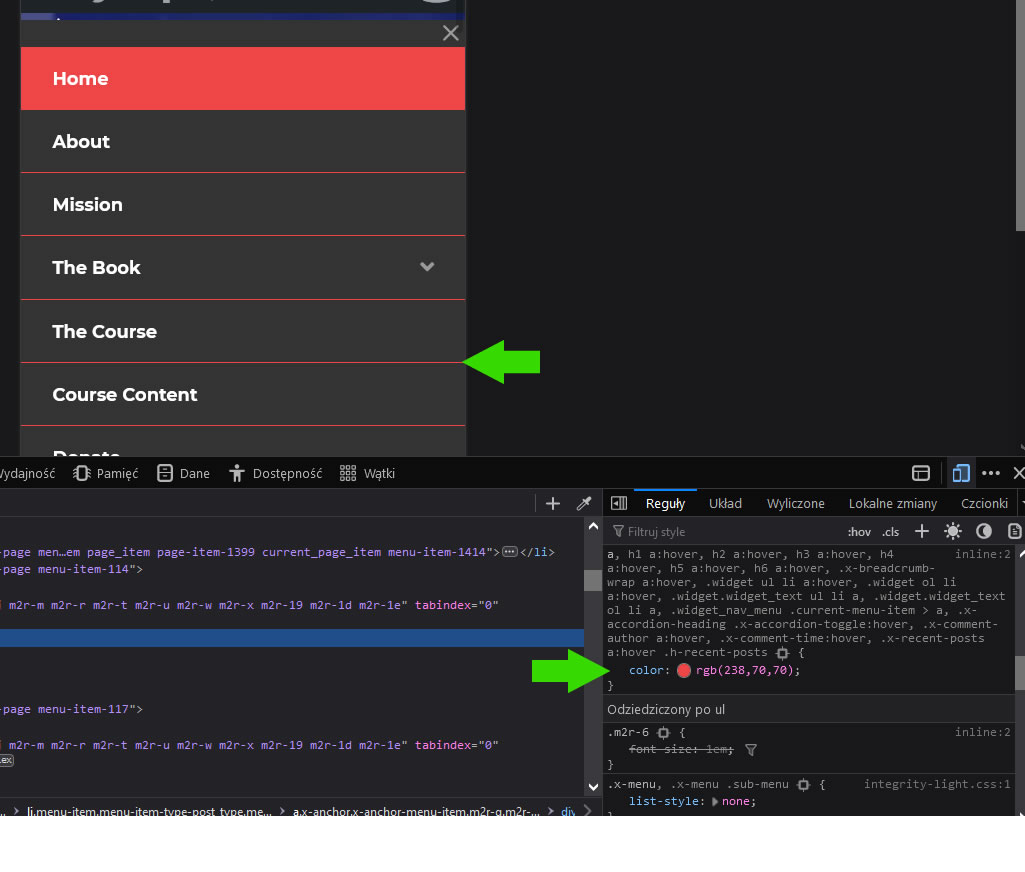Toggle responsive design mode icon
Screen dimensions: 1025x872
click(961, 473)
